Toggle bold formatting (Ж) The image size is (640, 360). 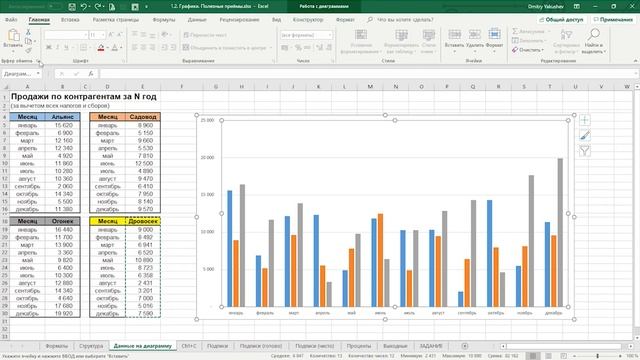(x=49, y=48)
